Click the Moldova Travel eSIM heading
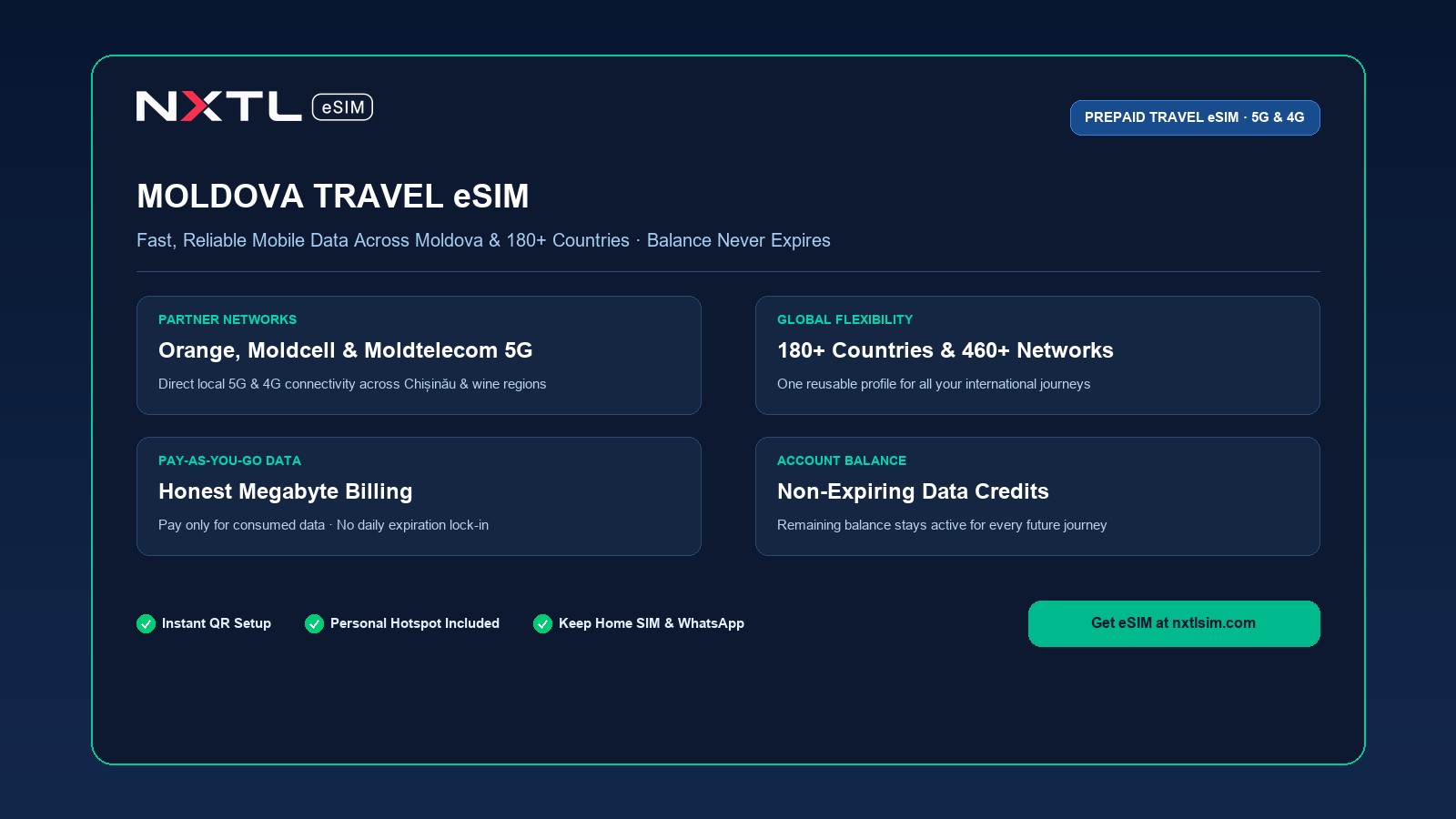 (x=333, y=197)
